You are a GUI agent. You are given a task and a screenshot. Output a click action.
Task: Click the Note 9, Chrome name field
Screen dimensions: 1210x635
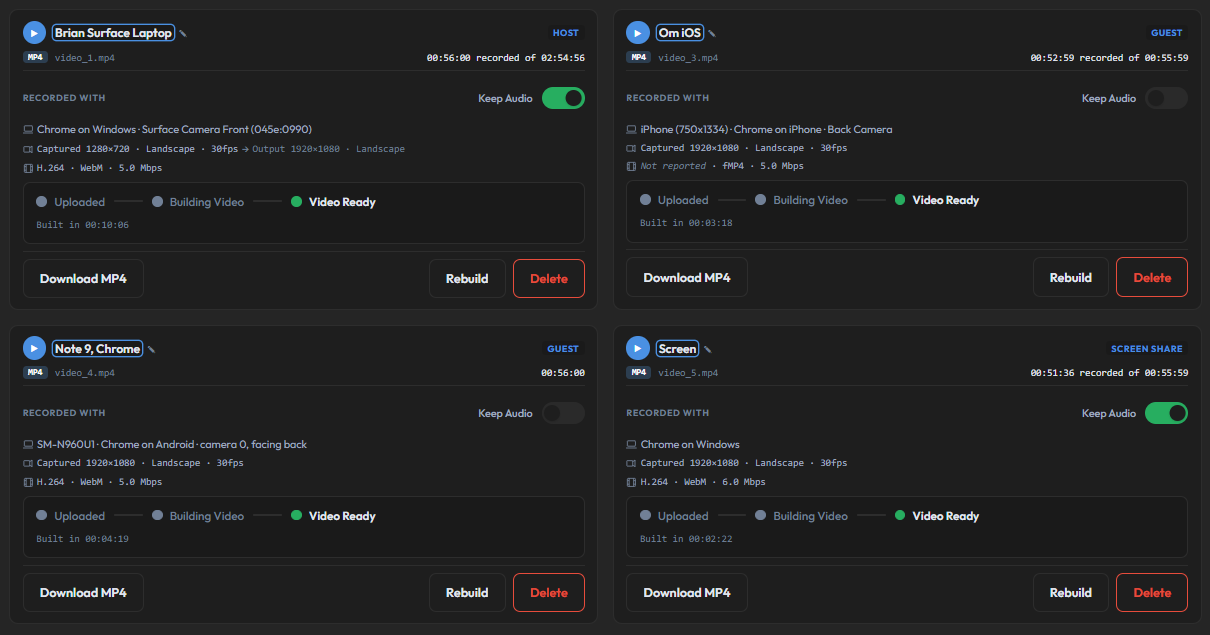[x=98, y=348]
